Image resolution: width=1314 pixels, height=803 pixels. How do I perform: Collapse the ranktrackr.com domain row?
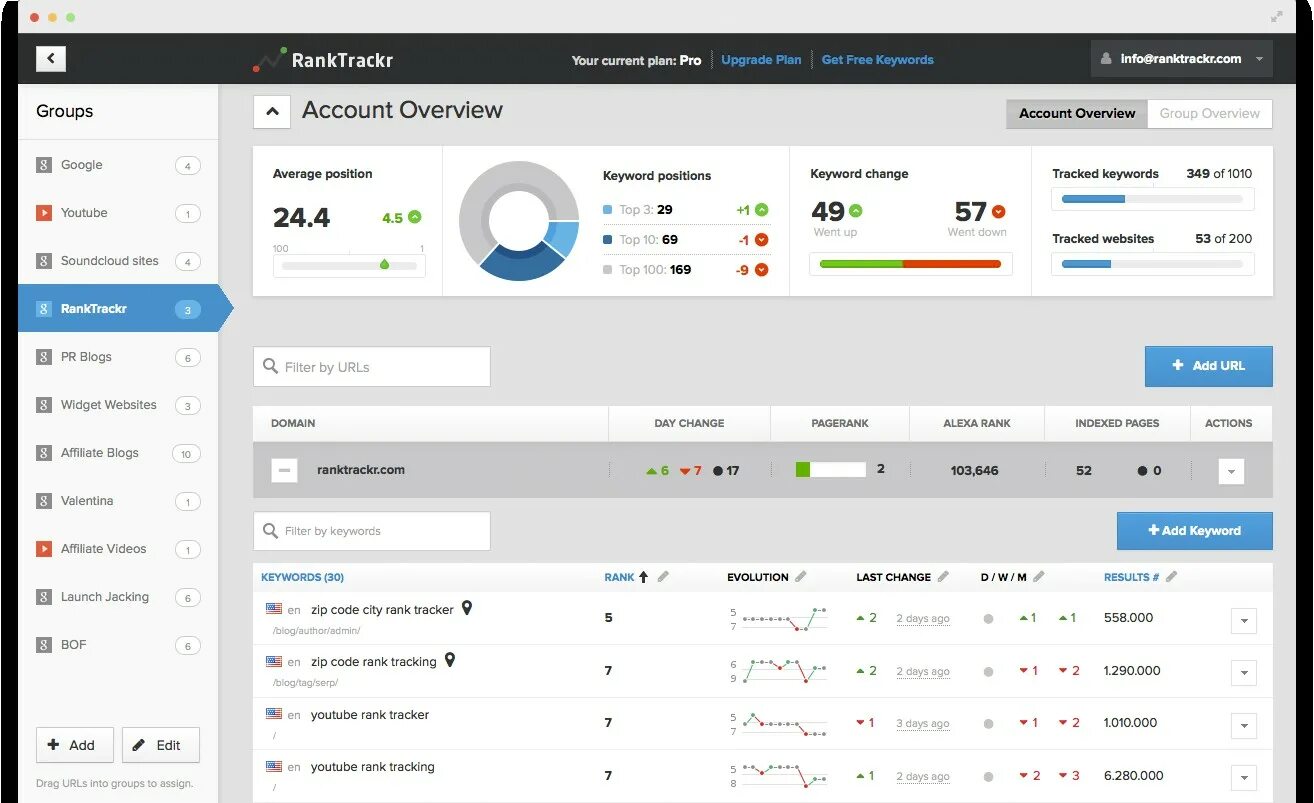284,470
